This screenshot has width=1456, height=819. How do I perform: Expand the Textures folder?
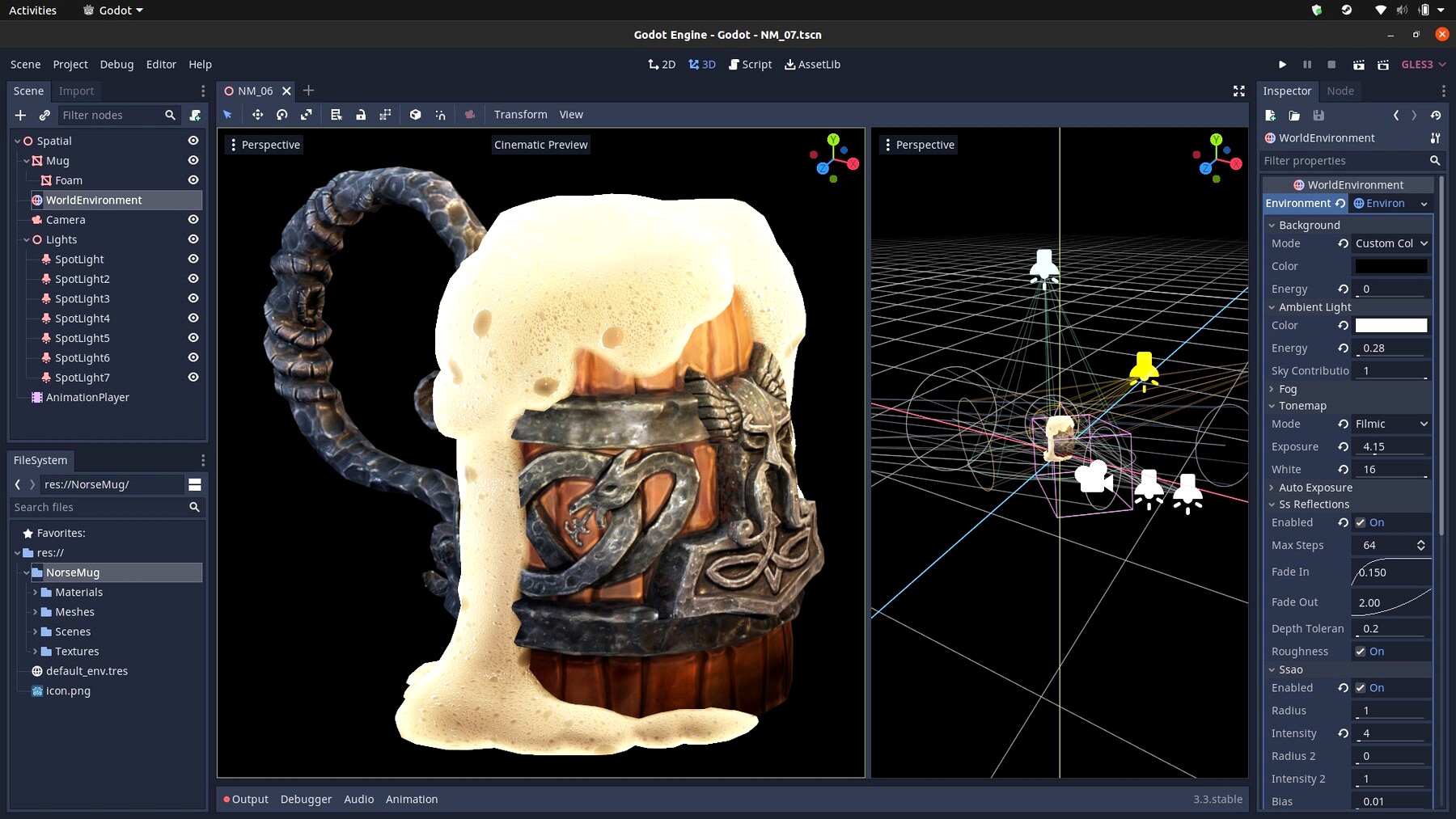35,652
